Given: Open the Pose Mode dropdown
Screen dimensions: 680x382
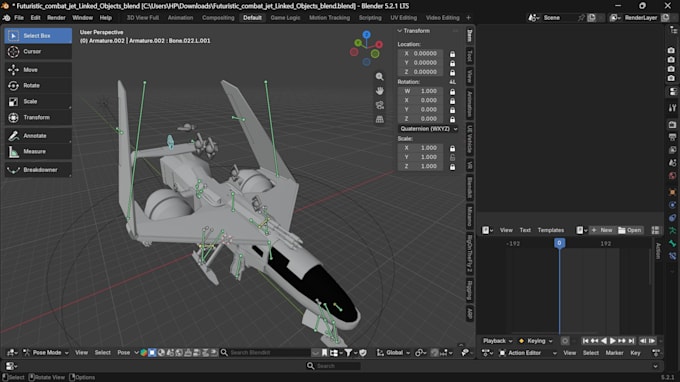Looking at the screenshot, I should [x=46, y=353].
